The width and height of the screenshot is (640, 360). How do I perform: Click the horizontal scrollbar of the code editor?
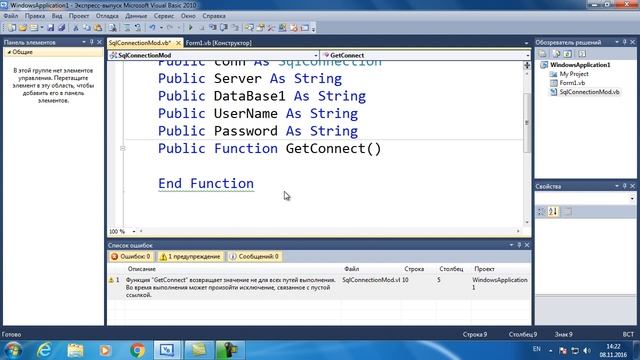click(330, 231)
